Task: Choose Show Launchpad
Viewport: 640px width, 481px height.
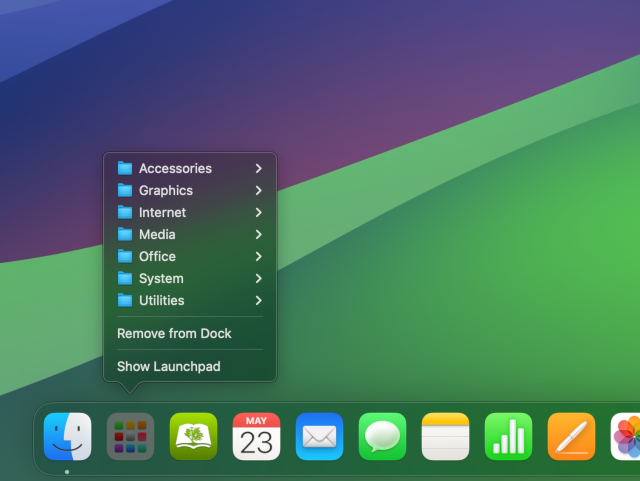Action: click(x=190, y=366)
